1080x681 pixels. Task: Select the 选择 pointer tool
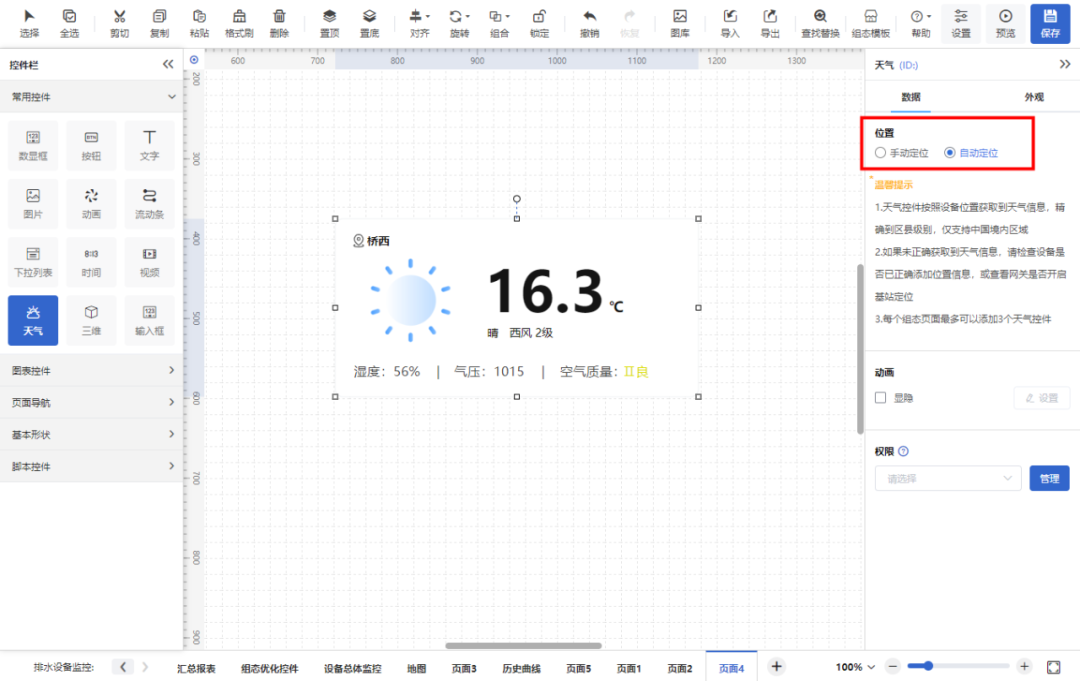click(x=29, y=23)
